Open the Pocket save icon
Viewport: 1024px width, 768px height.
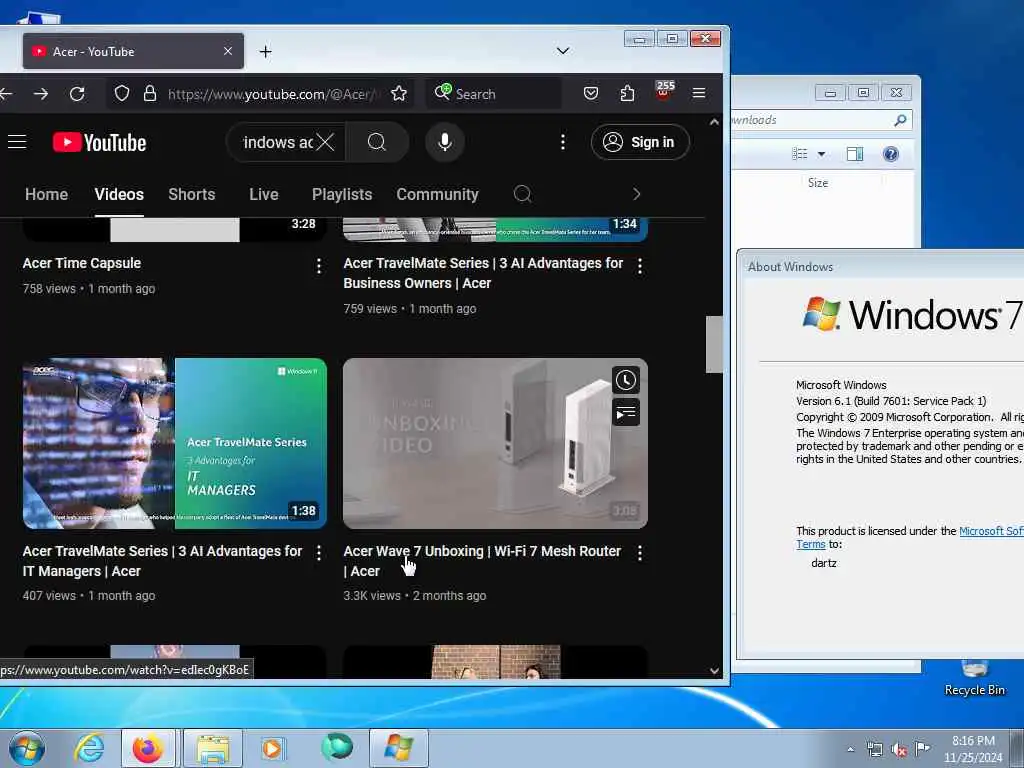[x=590, y=93]
